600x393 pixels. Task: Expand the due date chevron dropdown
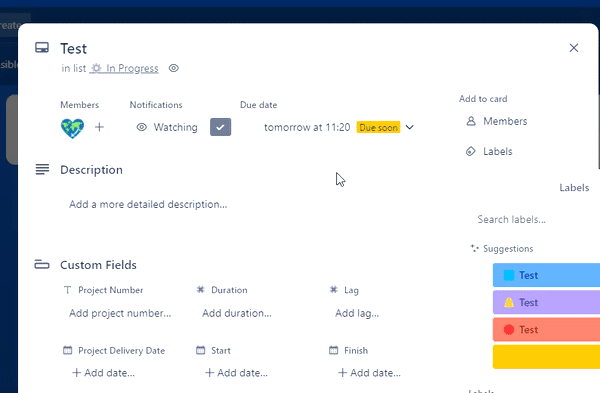(x=409, y=127)
